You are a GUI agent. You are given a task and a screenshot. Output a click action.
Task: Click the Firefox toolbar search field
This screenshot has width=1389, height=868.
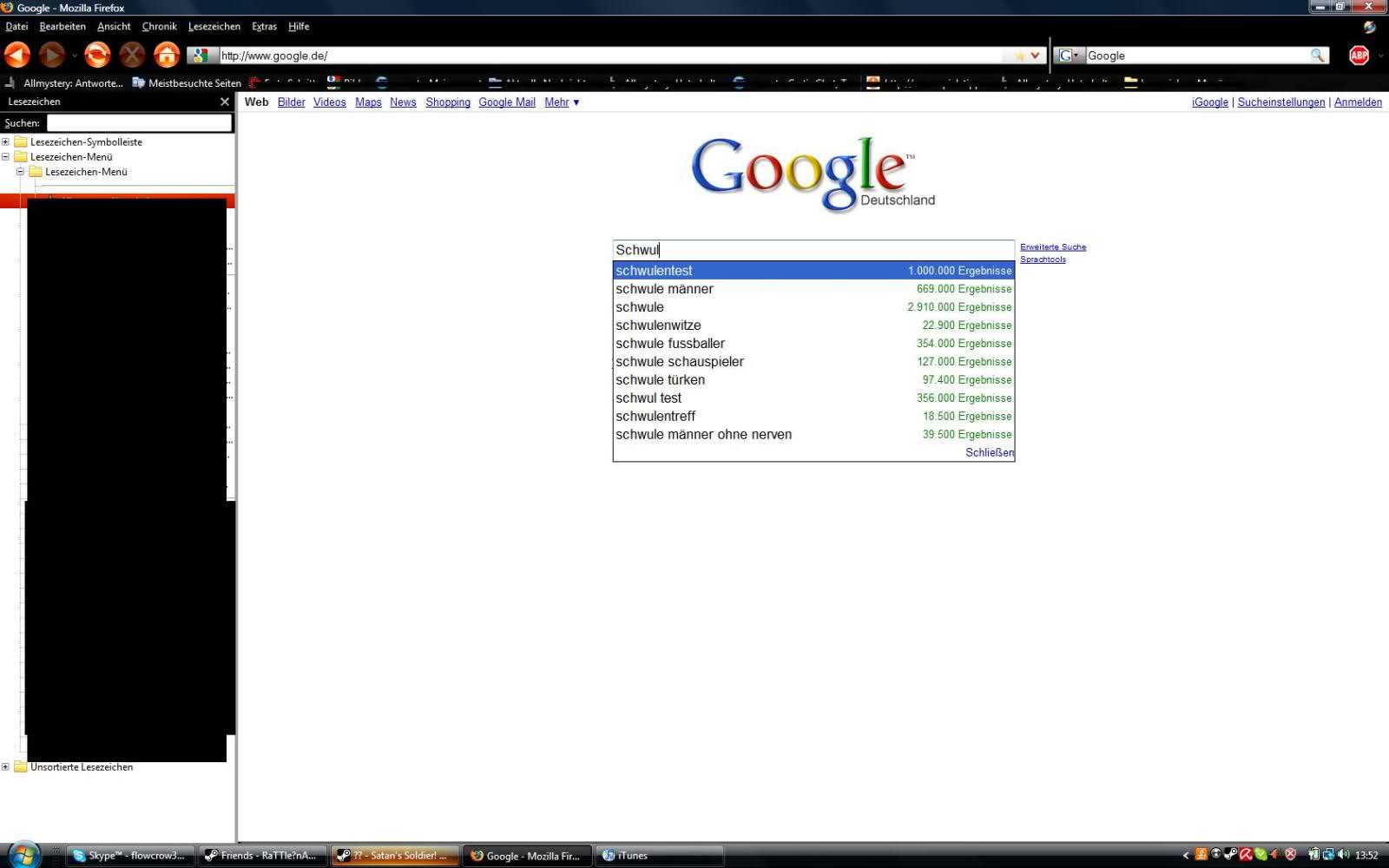point(1196,56)
